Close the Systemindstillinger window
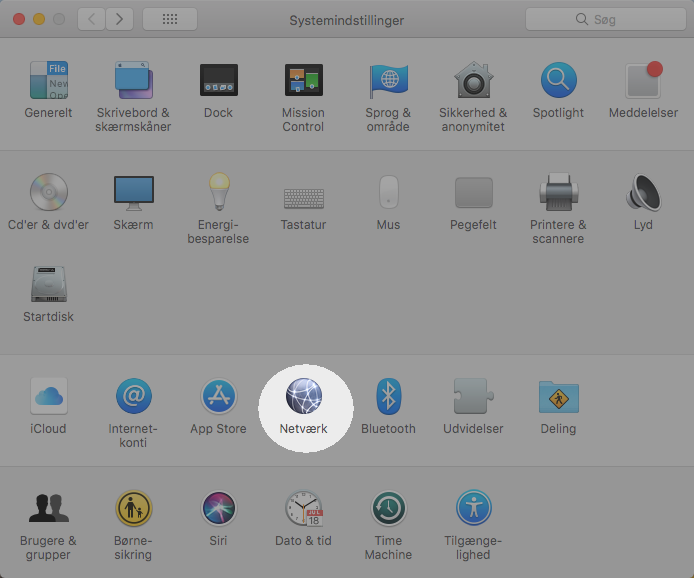694x578 pixels. pos(19,19)
